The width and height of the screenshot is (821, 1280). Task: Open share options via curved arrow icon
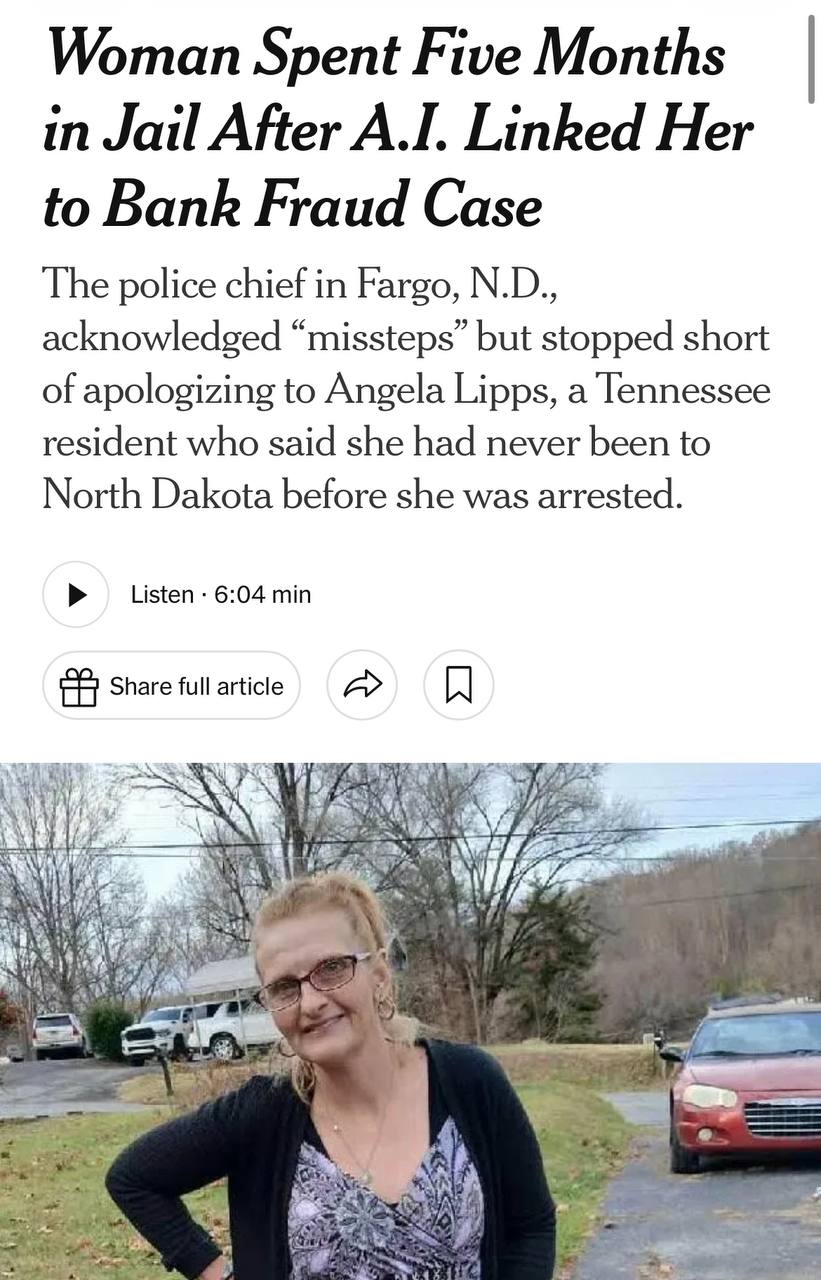[x=362, y=685]
